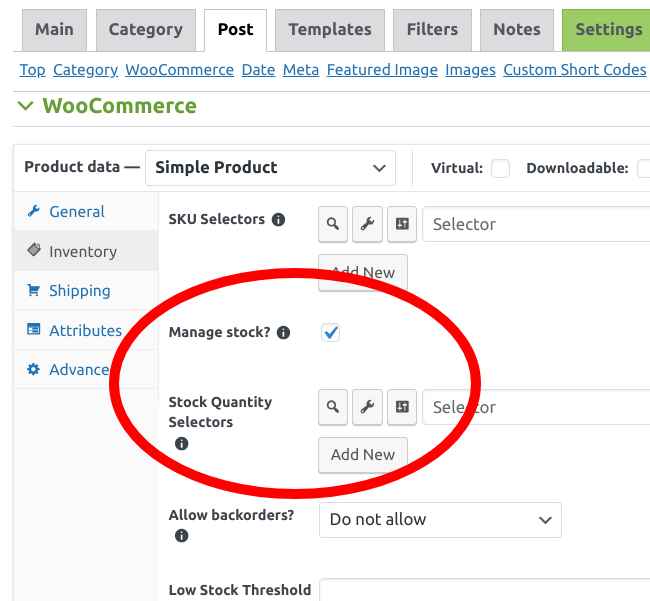
Task: Click Add New under Stock Quantity Selectors
Action: [x=363, y=455]
